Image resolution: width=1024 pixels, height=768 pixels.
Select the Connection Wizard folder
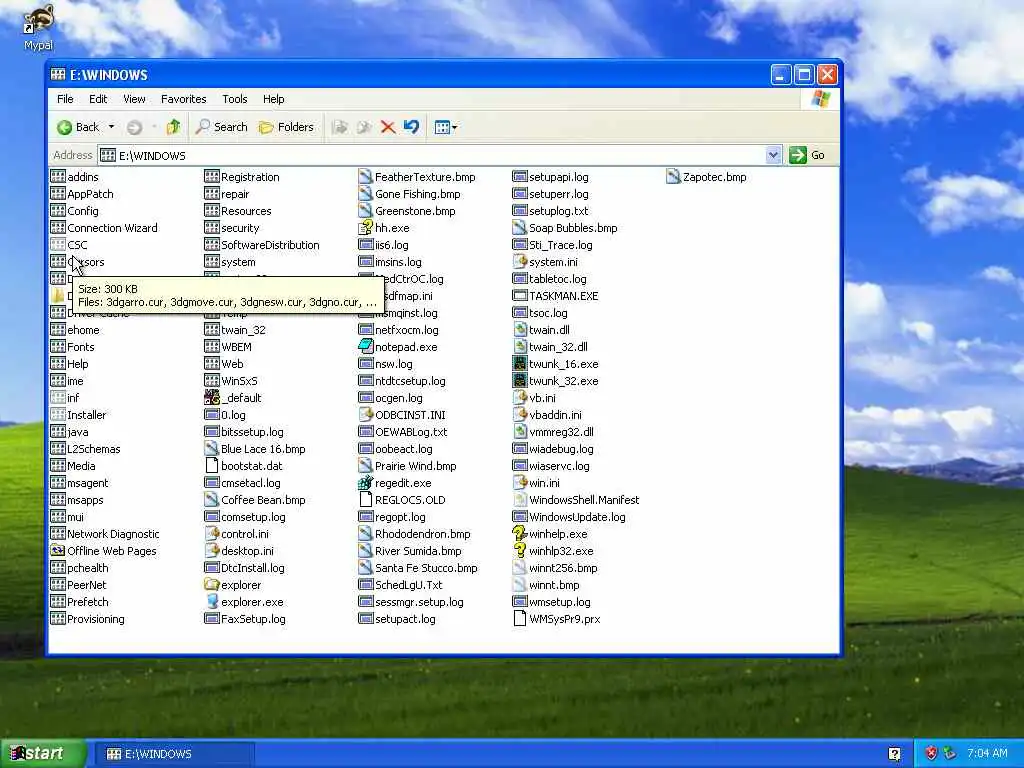104,228
